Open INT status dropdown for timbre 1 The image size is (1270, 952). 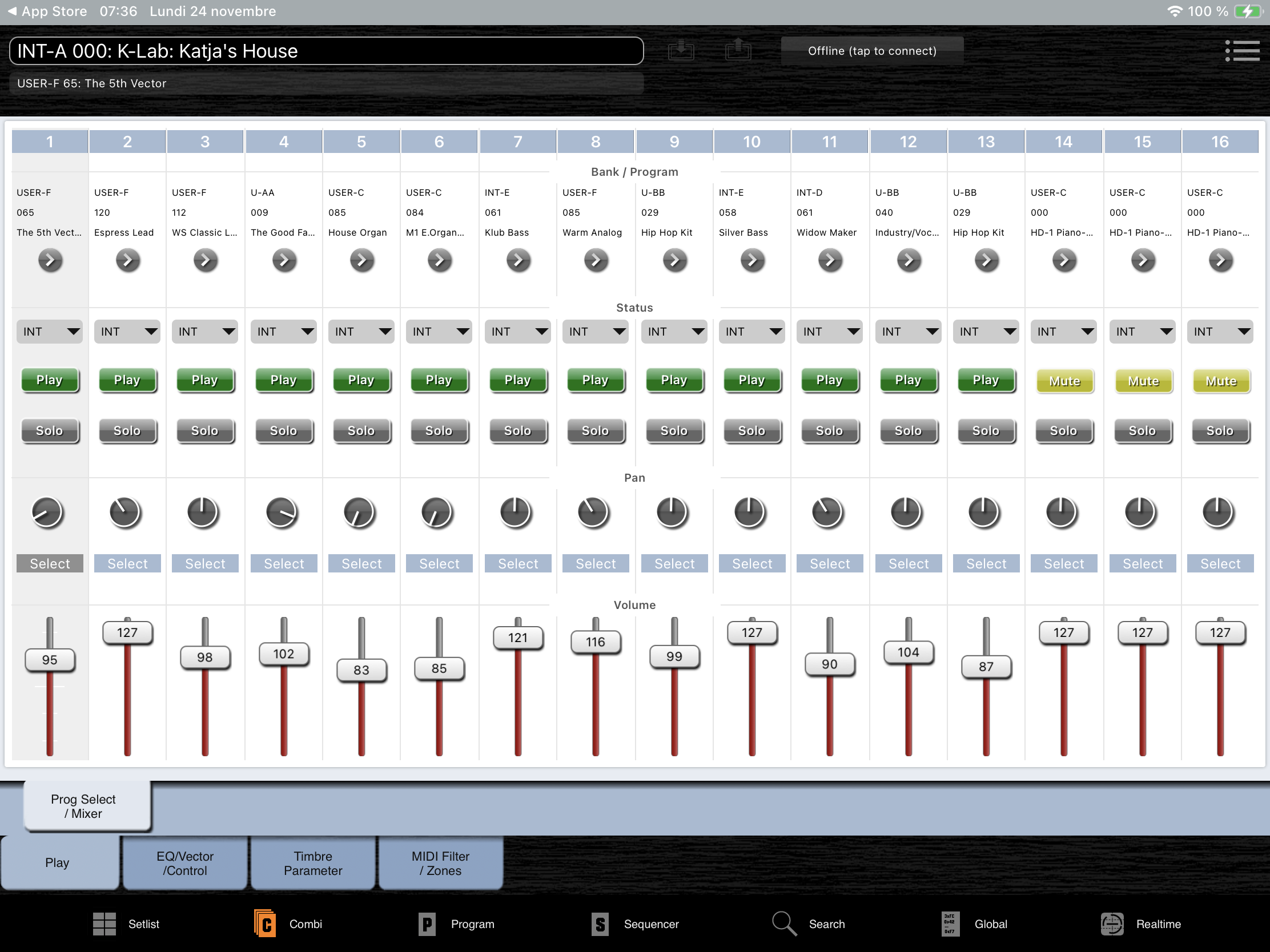pyautogui.click(x=50, y=332)
